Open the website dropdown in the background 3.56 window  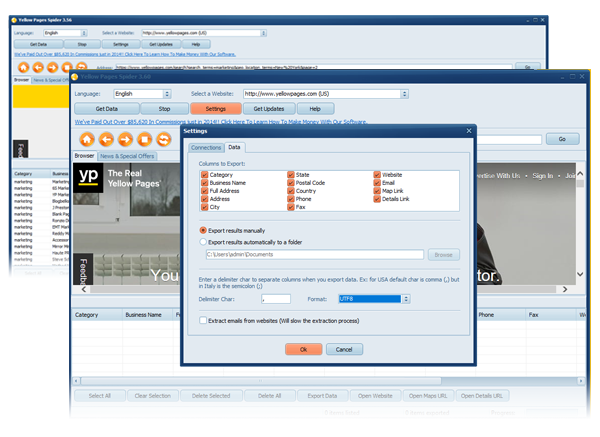tap(264, 33)
